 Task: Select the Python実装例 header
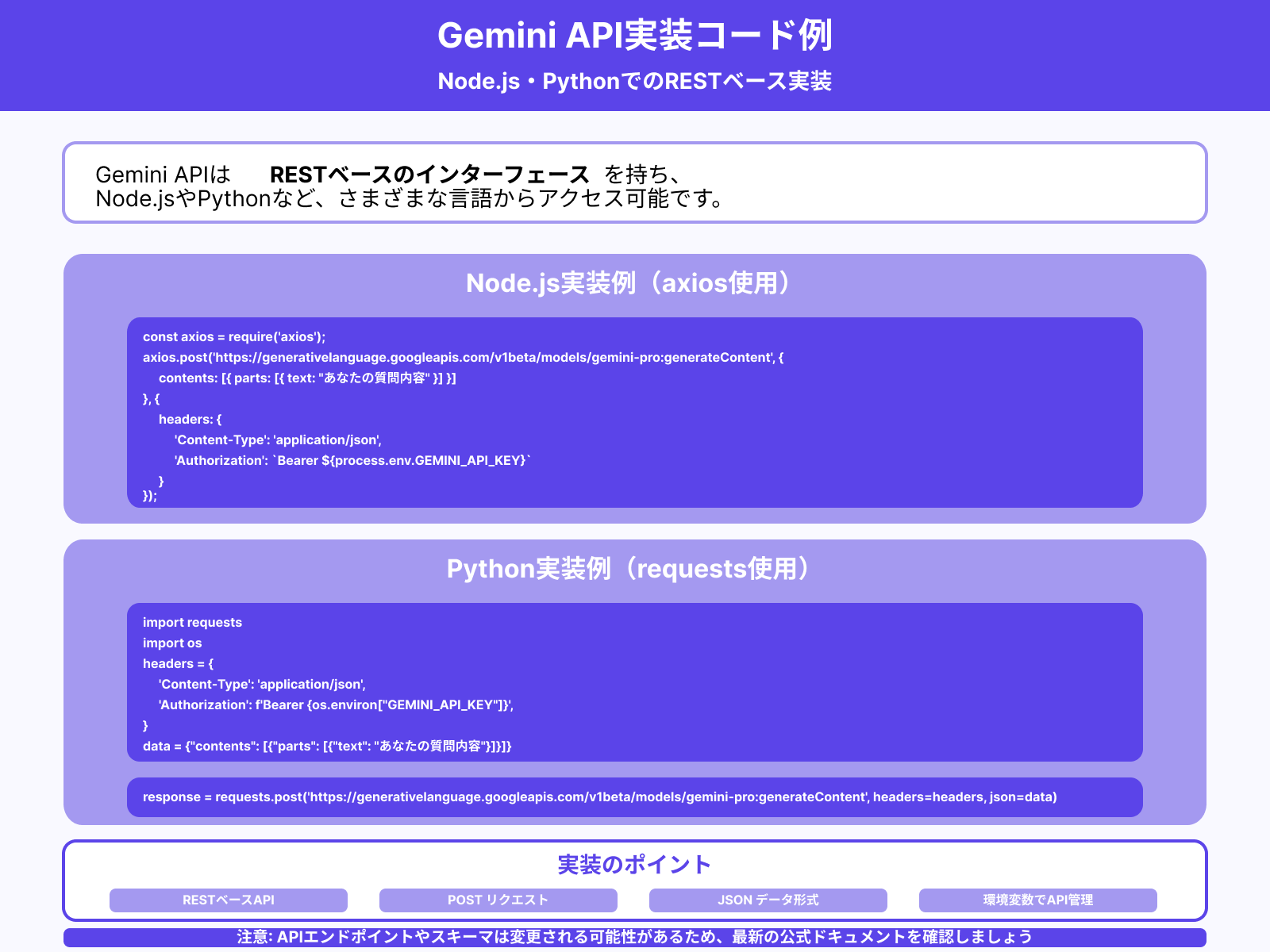(x=631, y=568)
